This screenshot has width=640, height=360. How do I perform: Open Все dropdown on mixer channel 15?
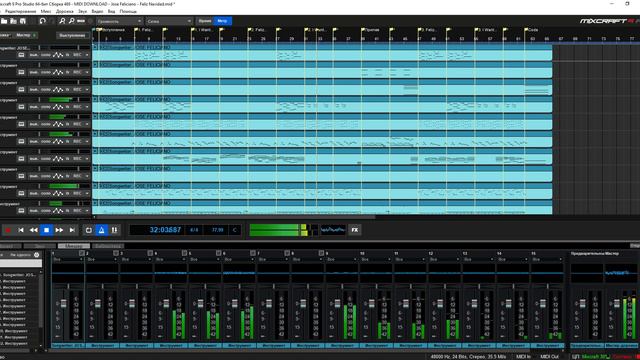[547, 259]
